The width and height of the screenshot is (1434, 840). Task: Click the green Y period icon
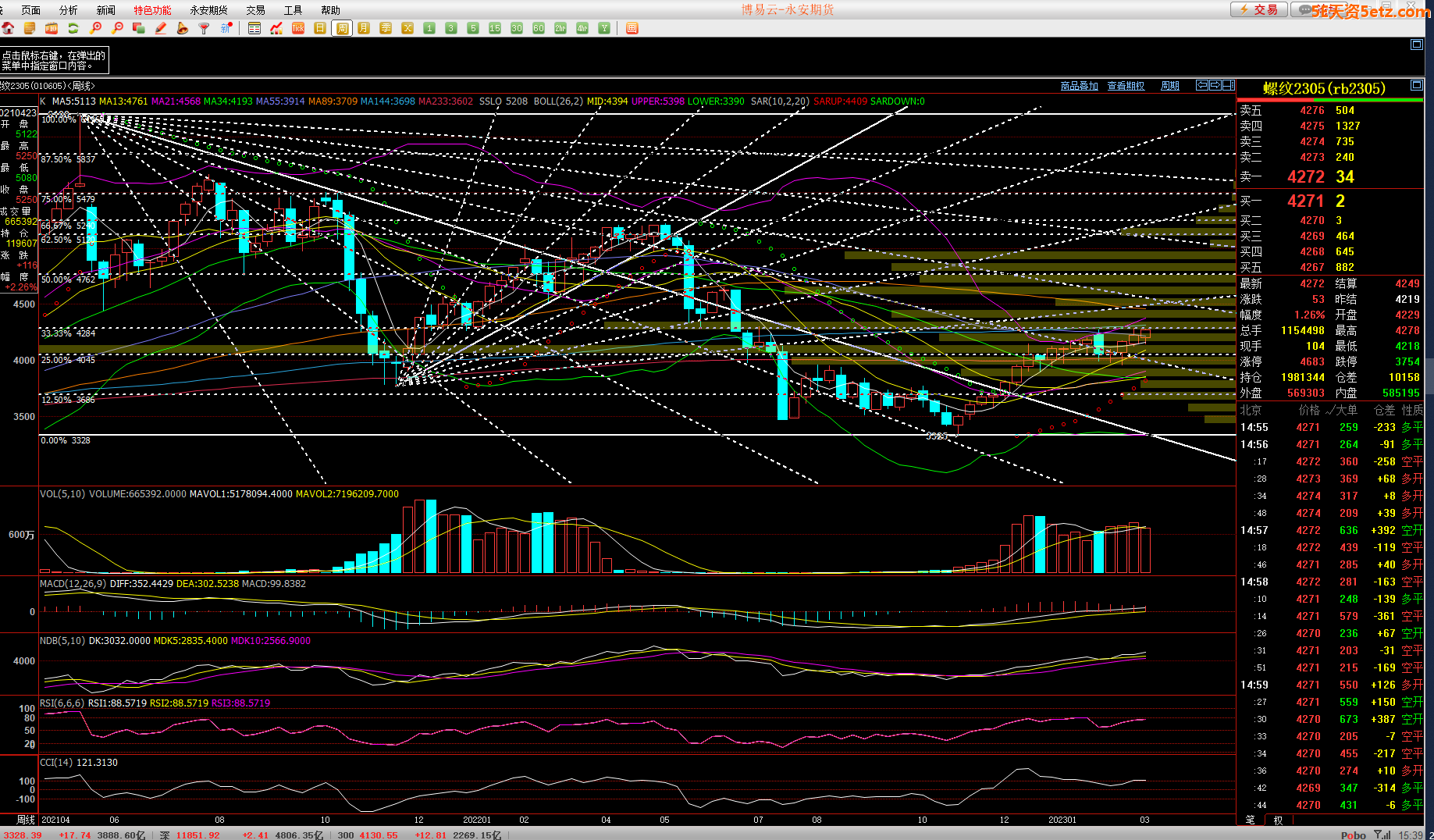click(x=604, y=28)
